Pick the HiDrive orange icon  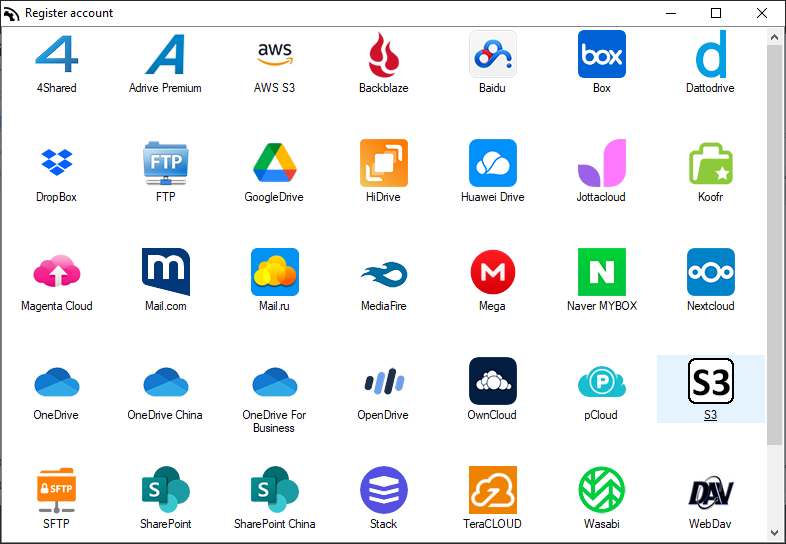tap(383, 163)
